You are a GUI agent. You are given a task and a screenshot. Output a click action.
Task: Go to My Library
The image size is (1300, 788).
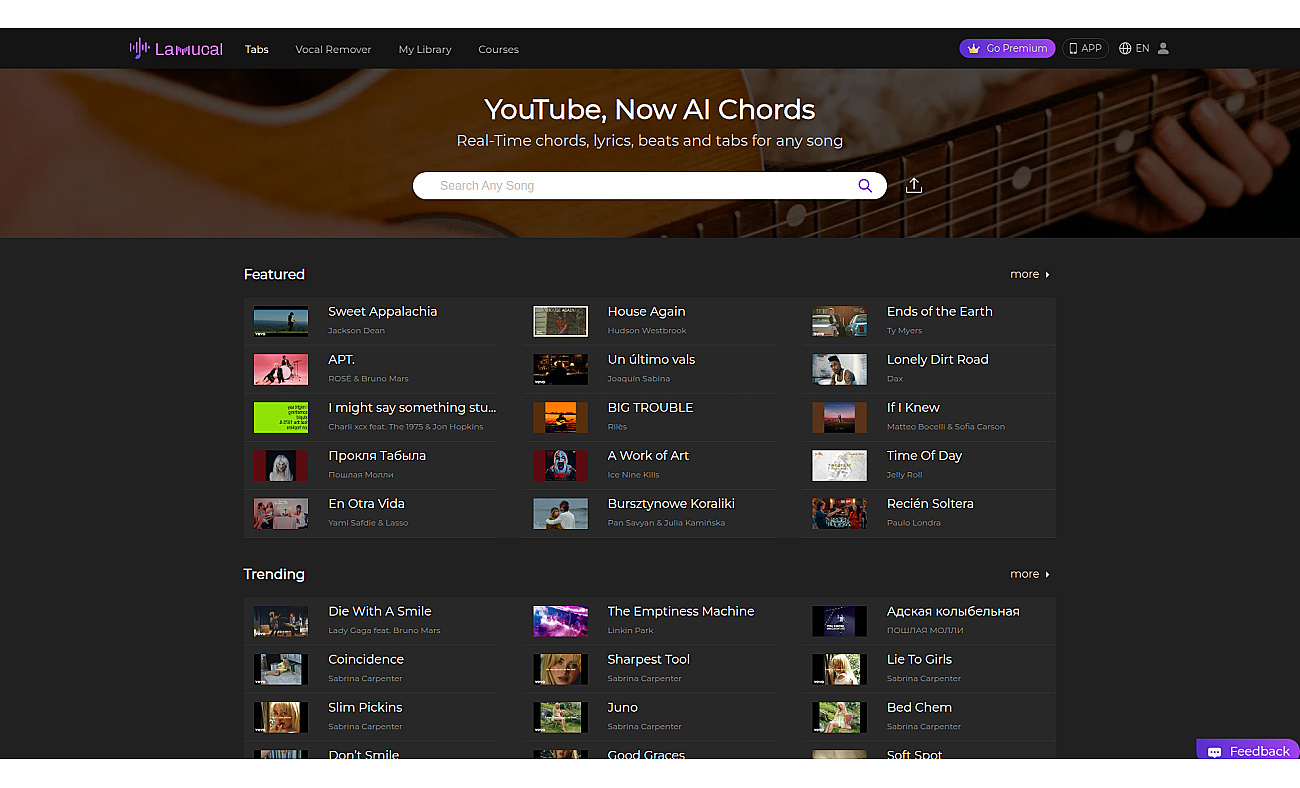point(425,49)
